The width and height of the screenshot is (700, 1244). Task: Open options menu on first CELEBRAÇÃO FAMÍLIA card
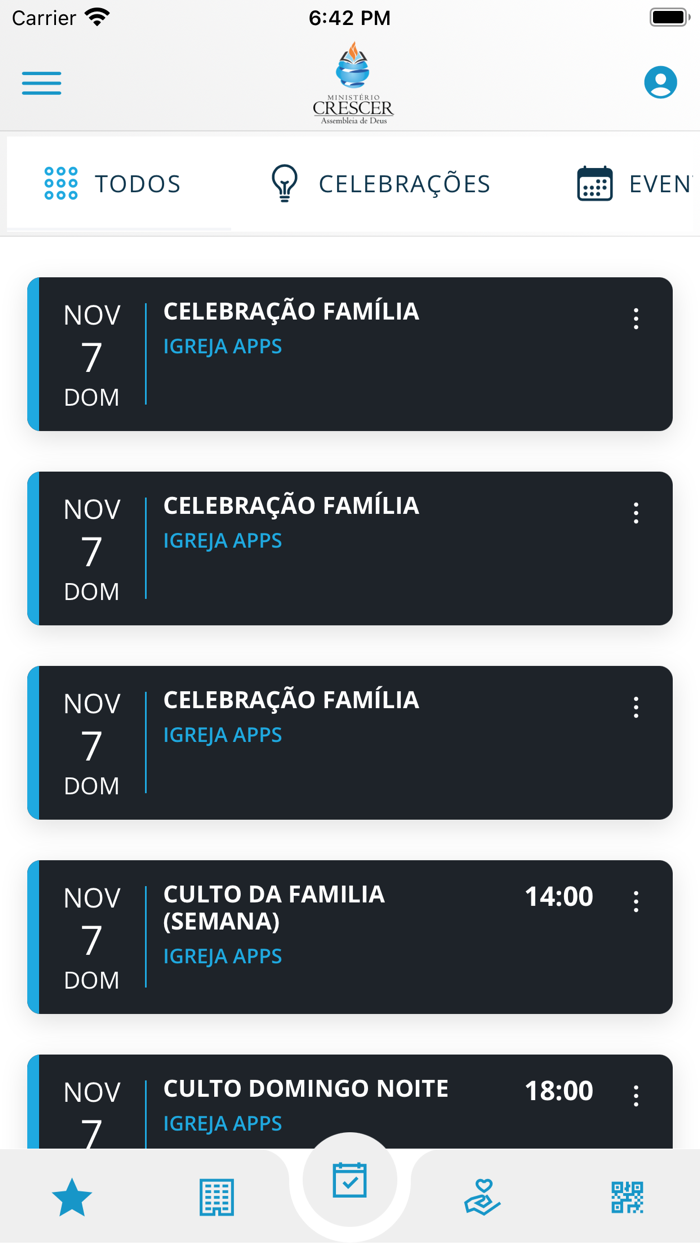pyautogui.click(x=635, y=320)
